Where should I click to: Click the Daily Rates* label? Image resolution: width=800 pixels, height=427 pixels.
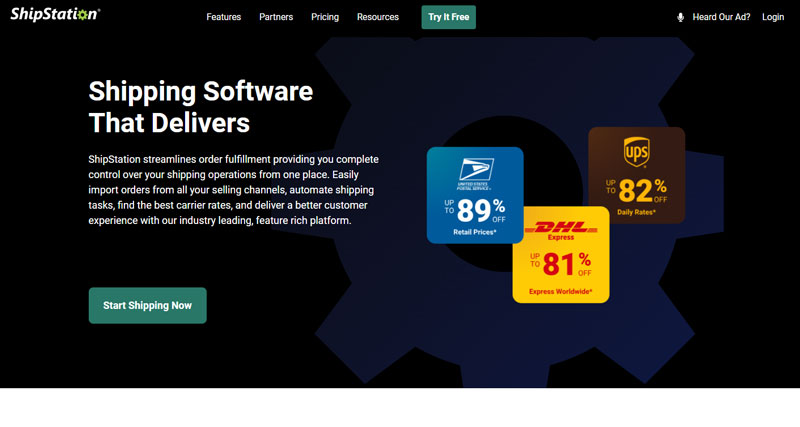(636, 212)
